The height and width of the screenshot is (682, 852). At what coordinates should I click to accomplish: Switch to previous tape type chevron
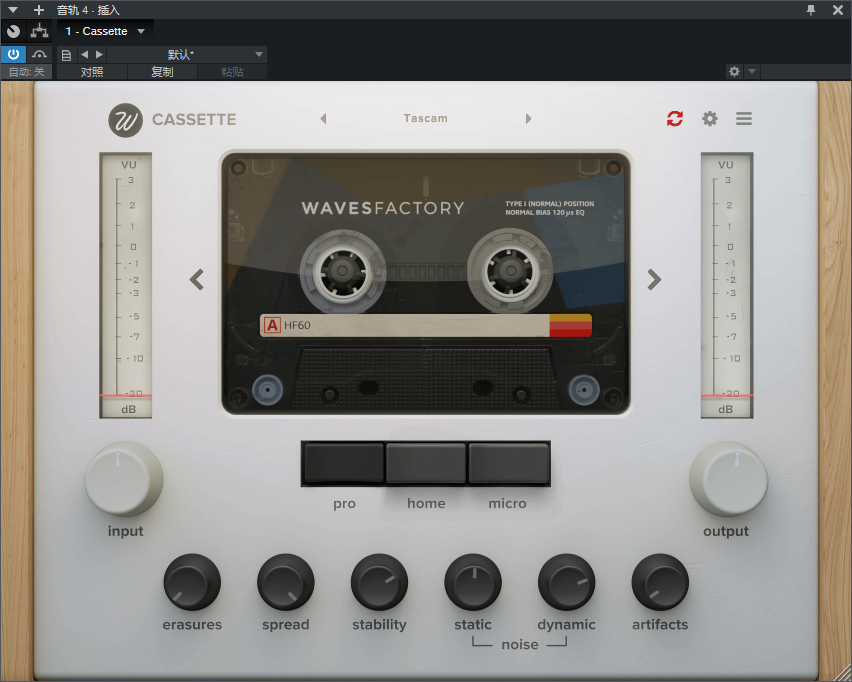[197, 279]
